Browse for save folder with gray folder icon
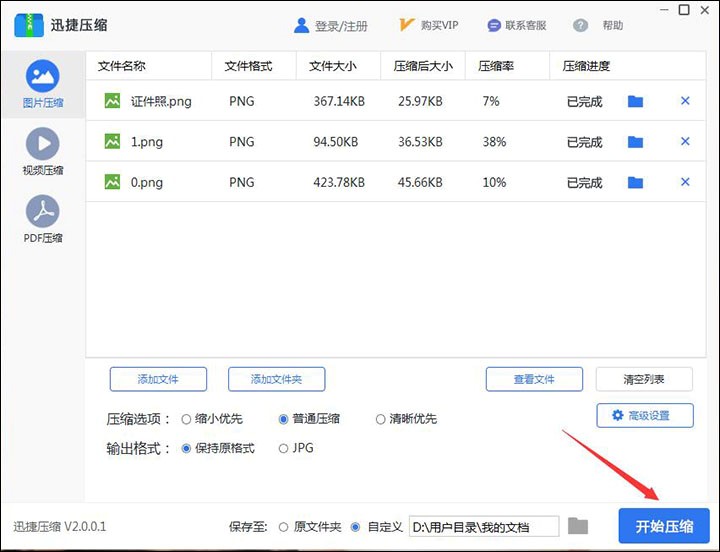This screenshot has height=552, width=720. click(578, 526)
